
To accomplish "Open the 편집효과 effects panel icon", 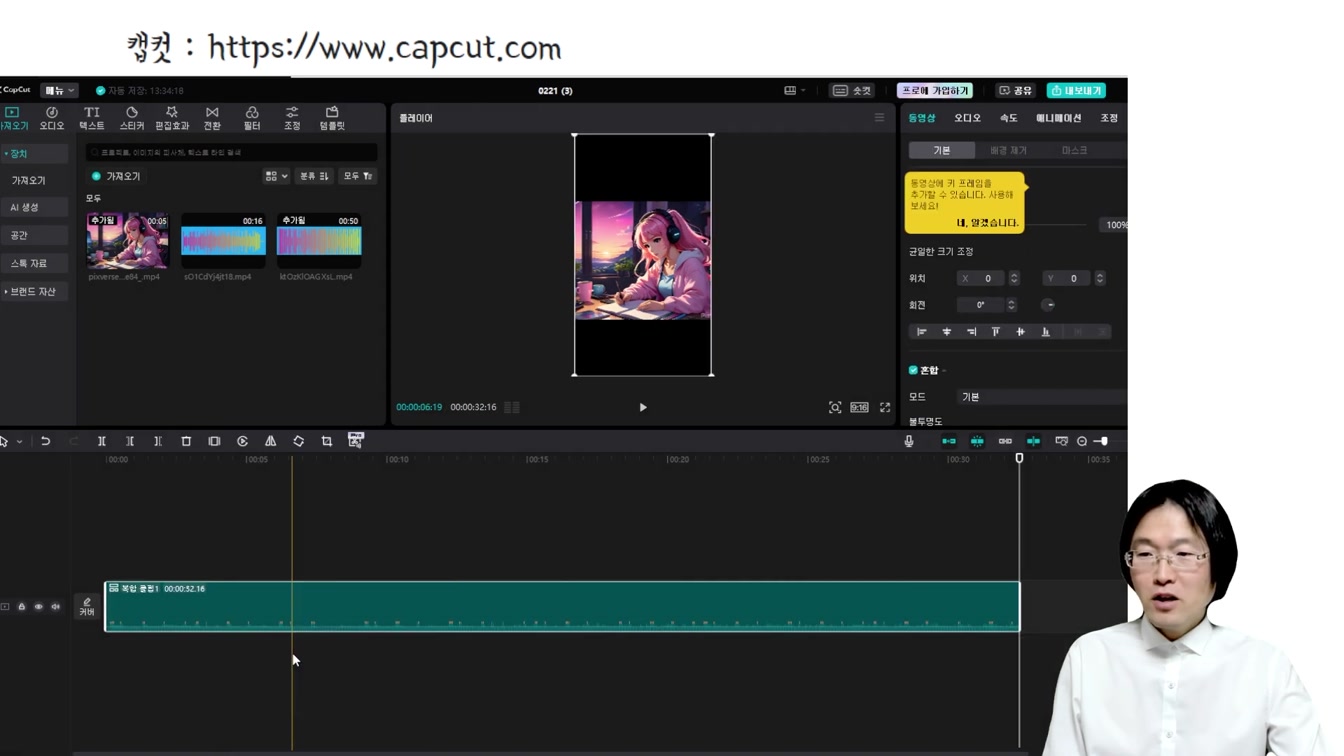I will pos(172,118).
